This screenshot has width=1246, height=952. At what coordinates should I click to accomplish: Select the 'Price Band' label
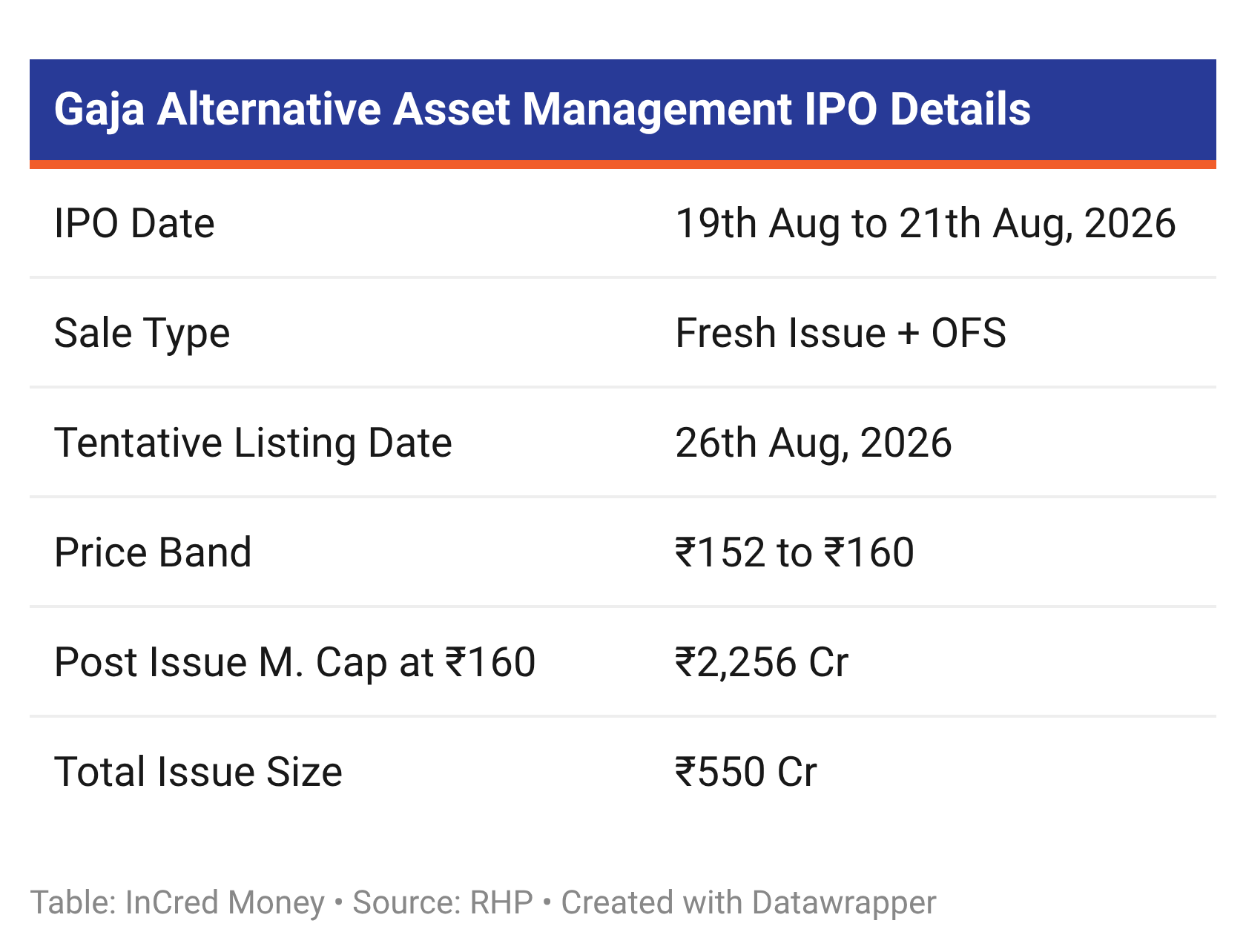coord(153,552)
